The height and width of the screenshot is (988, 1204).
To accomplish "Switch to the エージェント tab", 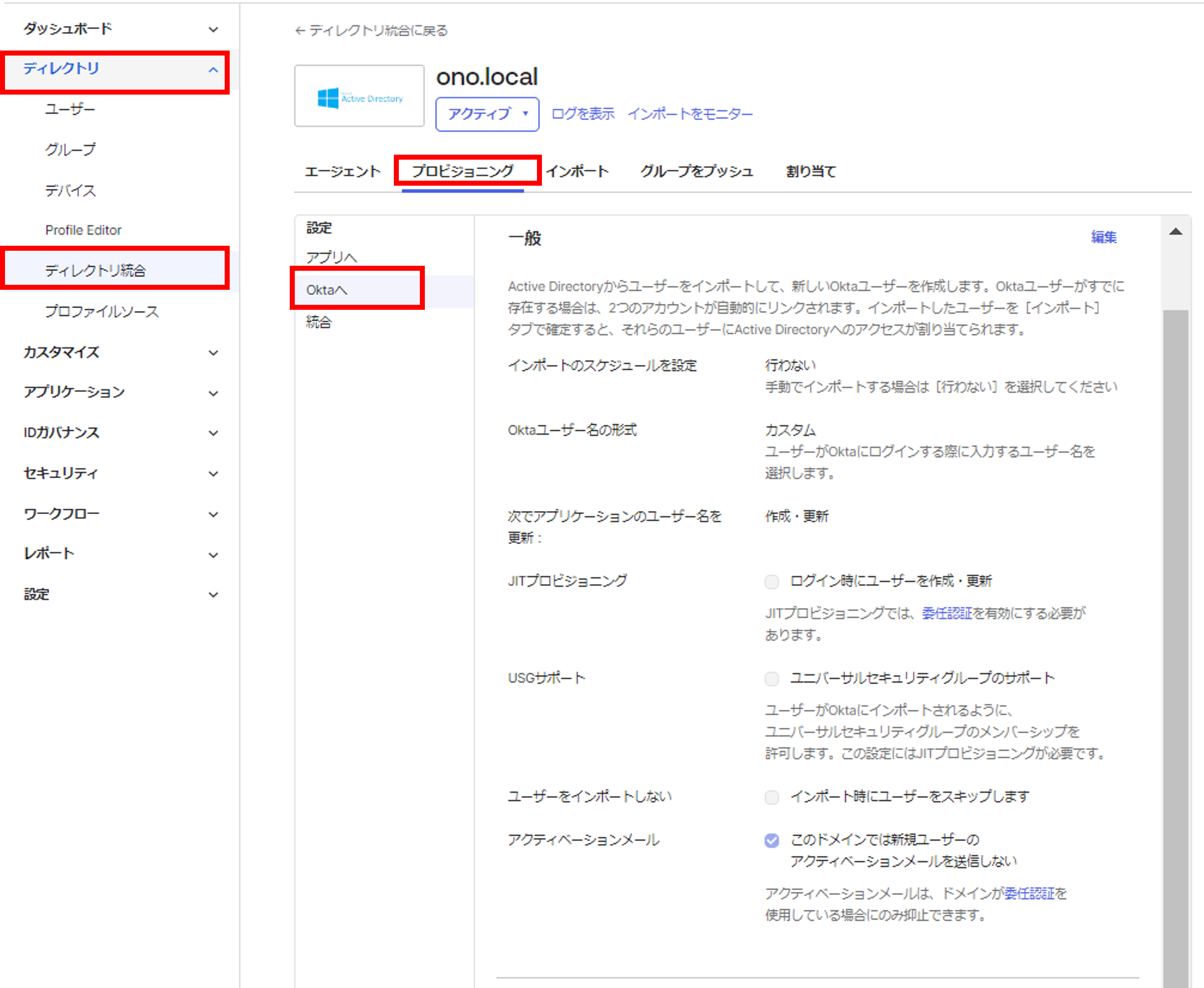I will pyautogui.click(x=342, y=171).
